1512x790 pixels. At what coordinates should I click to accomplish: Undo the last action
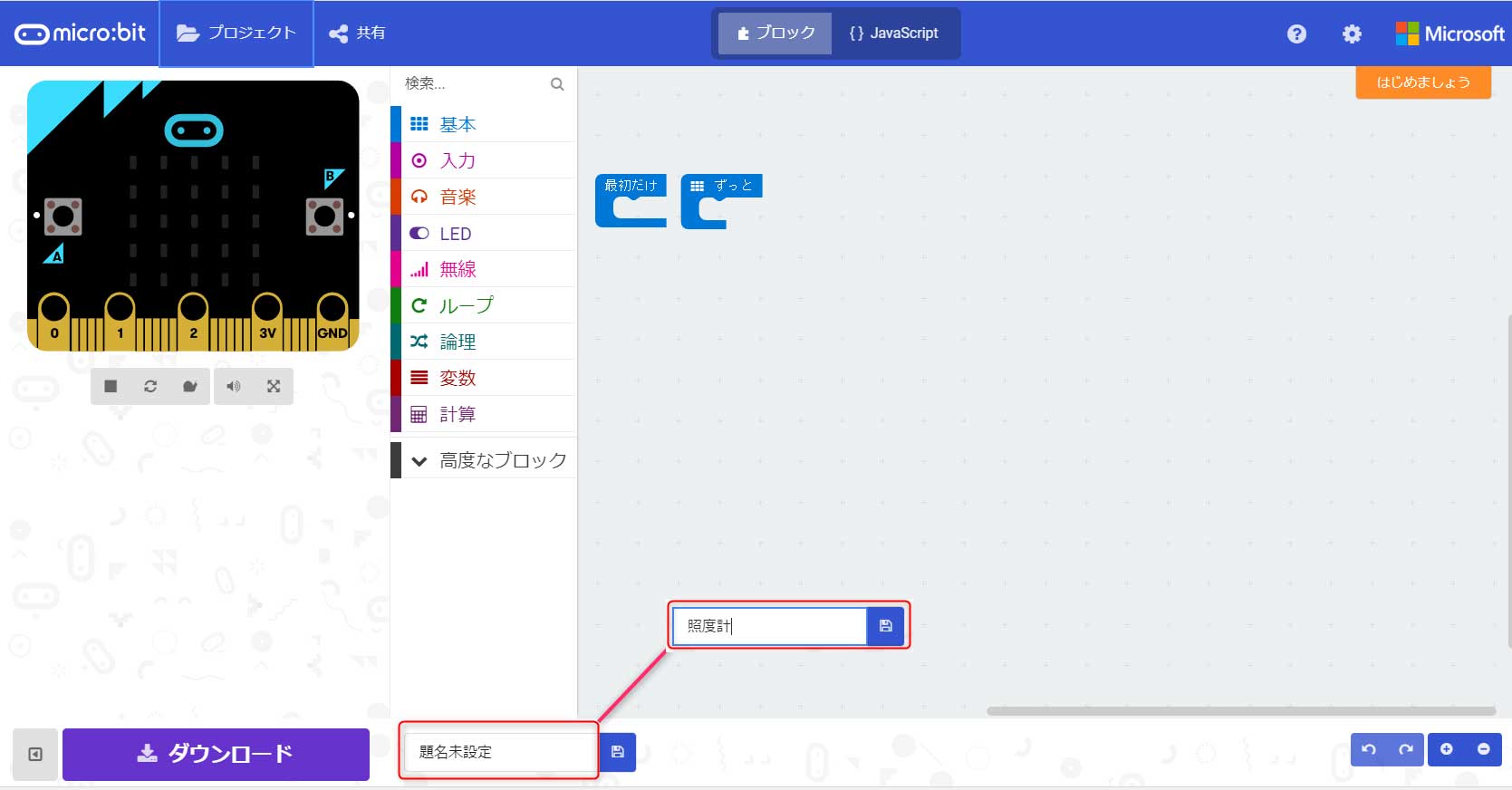pyautogui.click(x=1369, y=749)
